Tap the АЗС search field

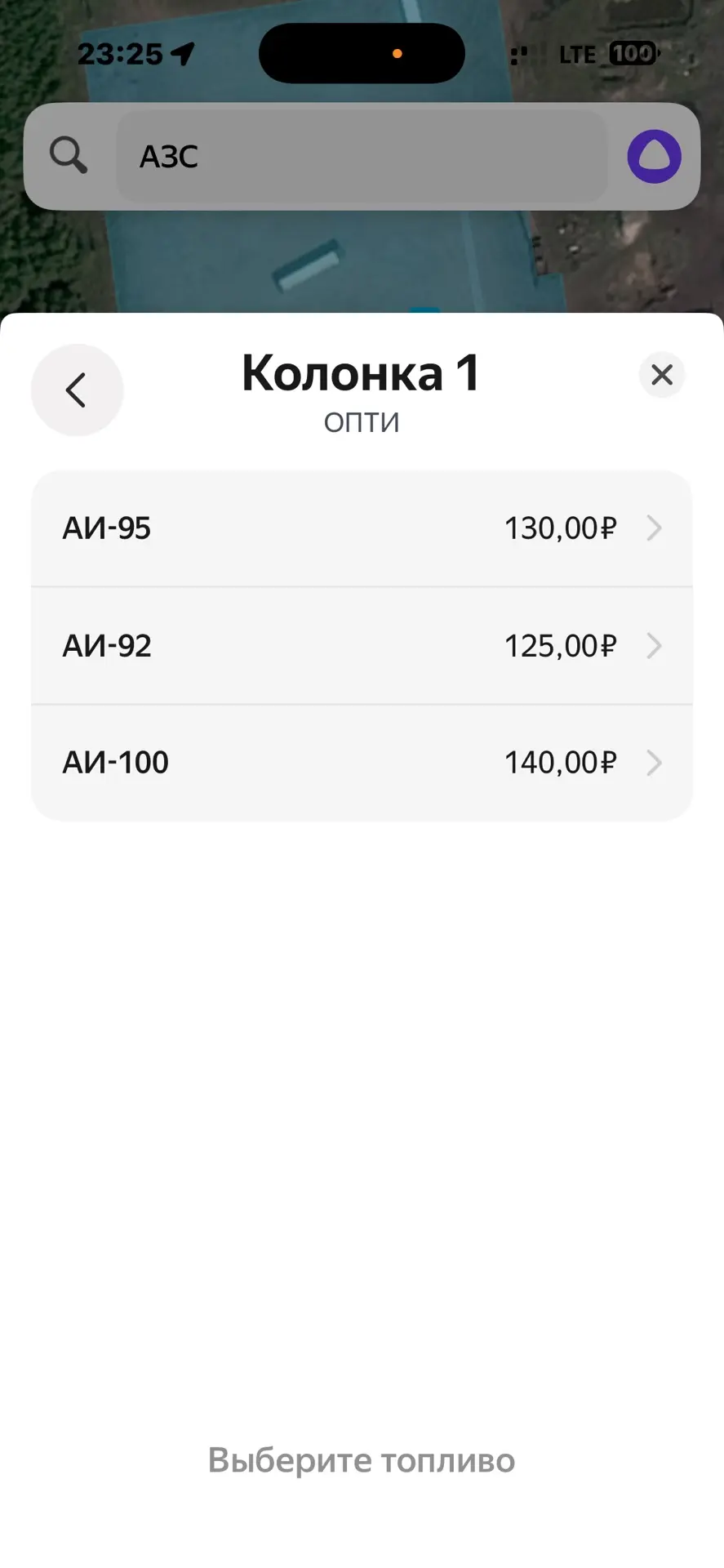362,156
